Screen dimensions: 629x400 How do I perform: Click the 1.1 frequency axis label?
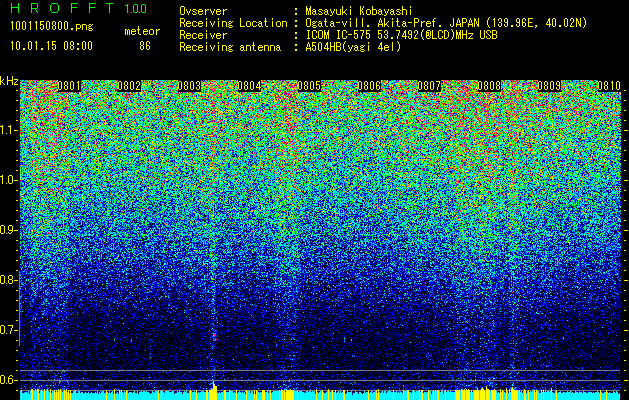point(8,130)
